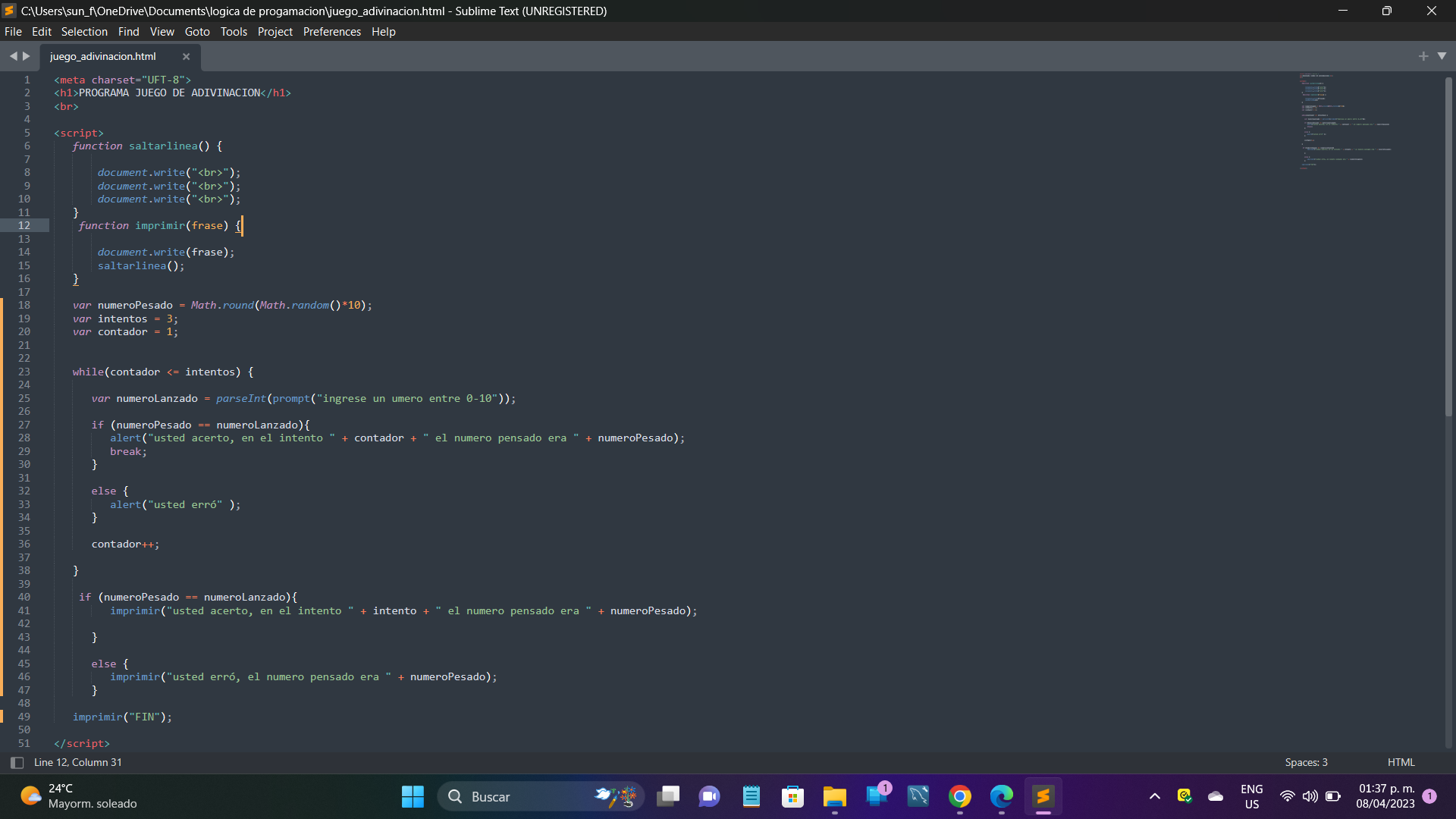Viewport: 1456px width, 819px height.
Task: Close the juego_adivinacion.html tab
Action: point(186,56)
